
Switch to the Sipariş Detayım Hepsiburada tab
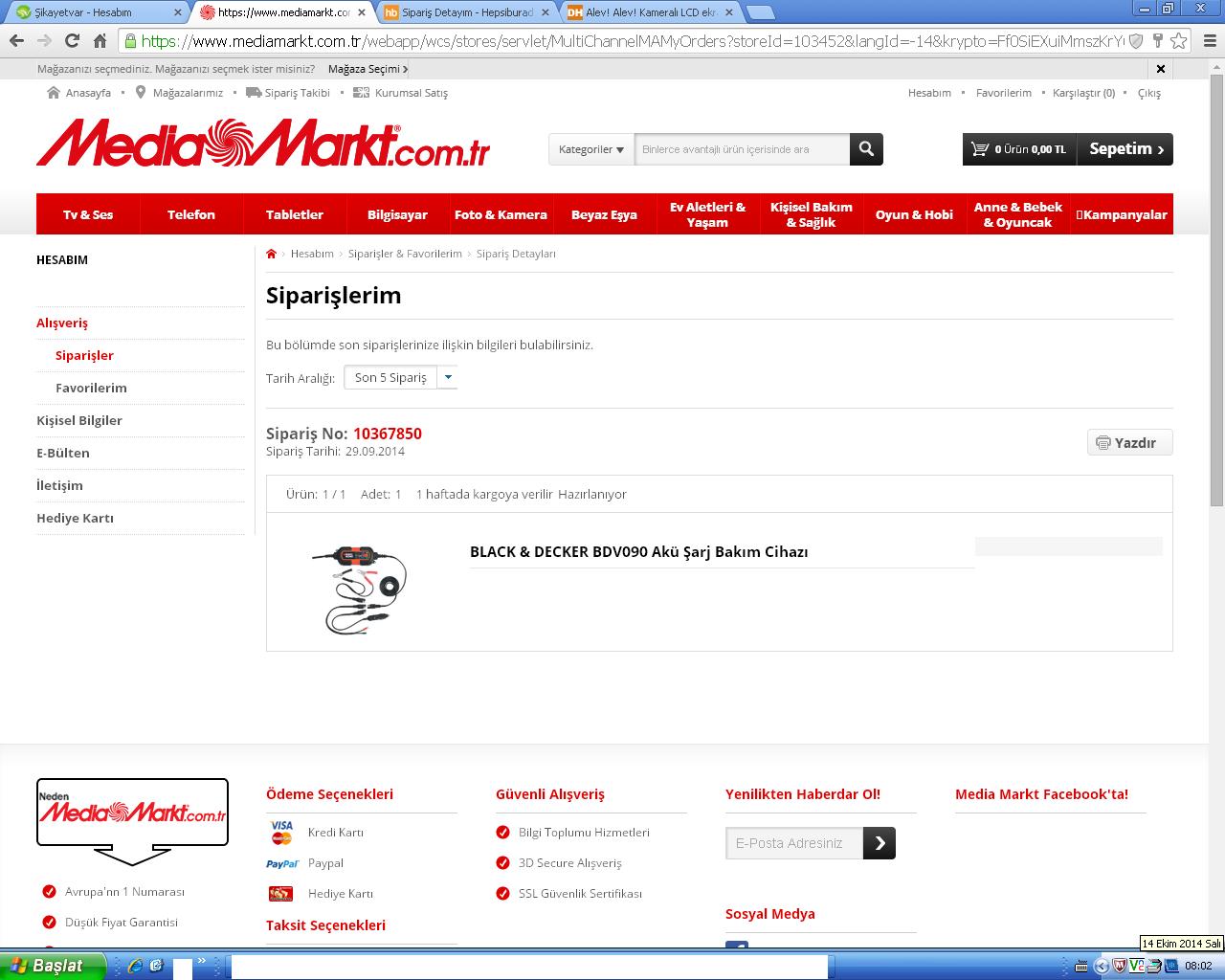click(467, 12)
